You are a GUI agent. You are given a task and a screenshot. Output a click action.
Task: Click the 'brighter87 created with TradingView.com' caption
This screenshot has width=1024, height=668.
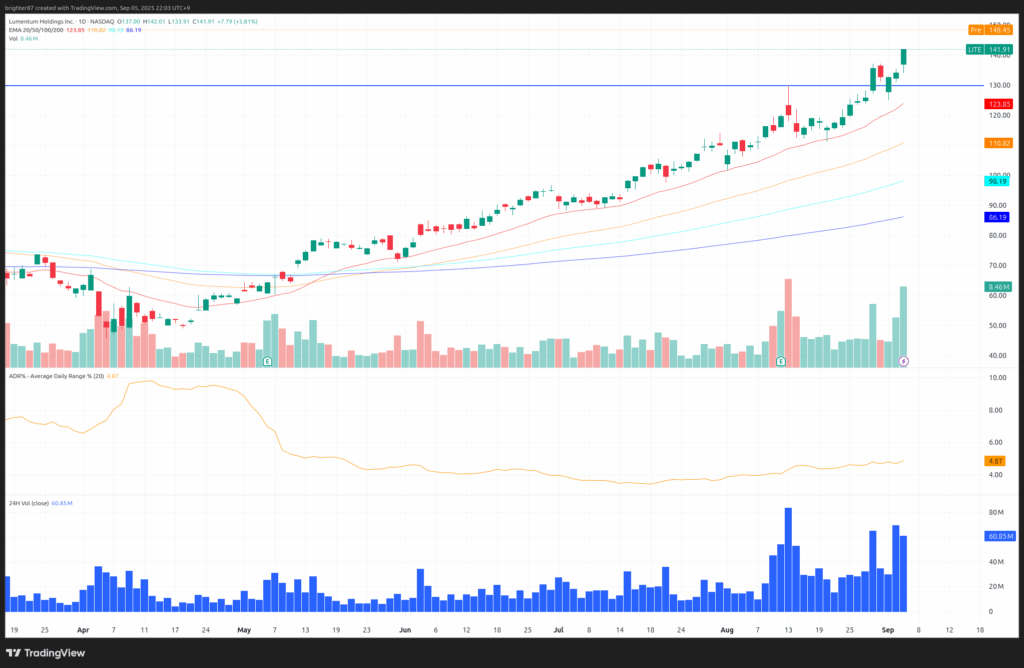61,8
